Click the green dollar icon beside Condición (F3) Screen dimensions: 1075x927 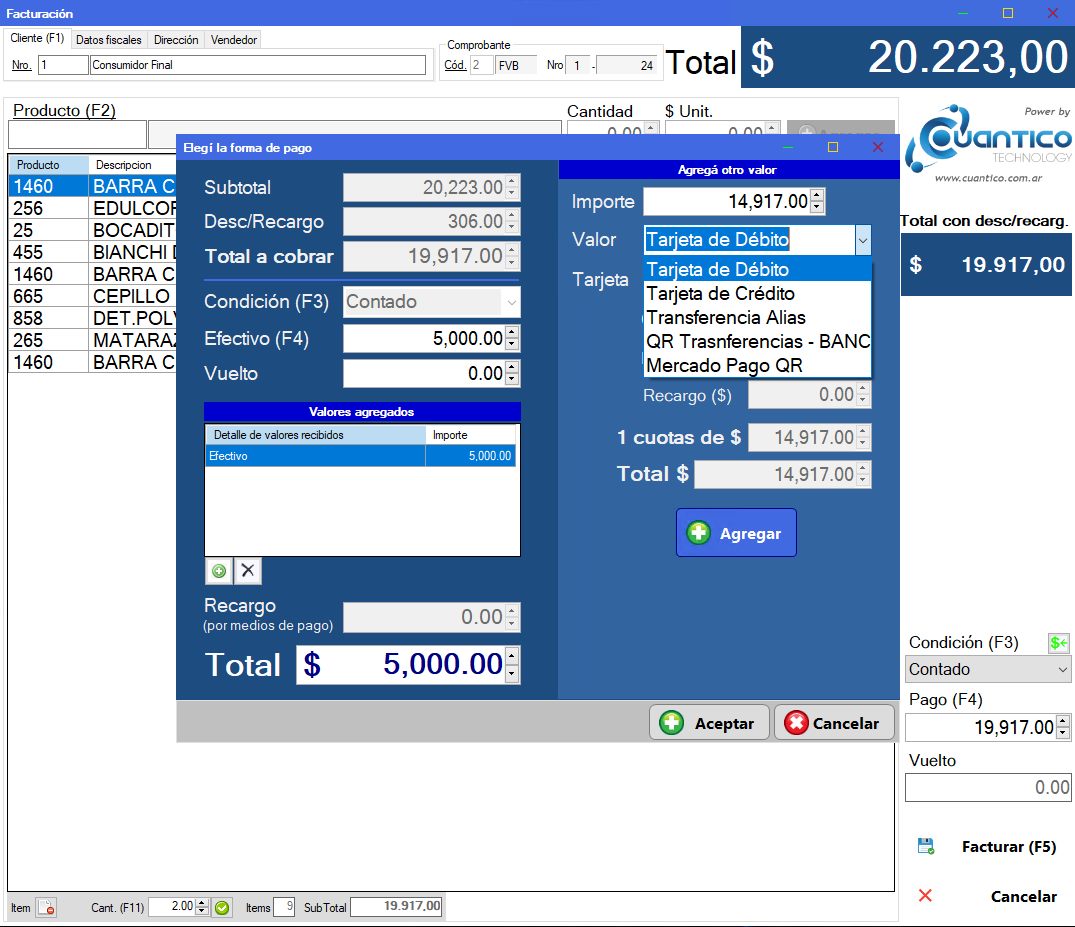(x=1059, y=643)
